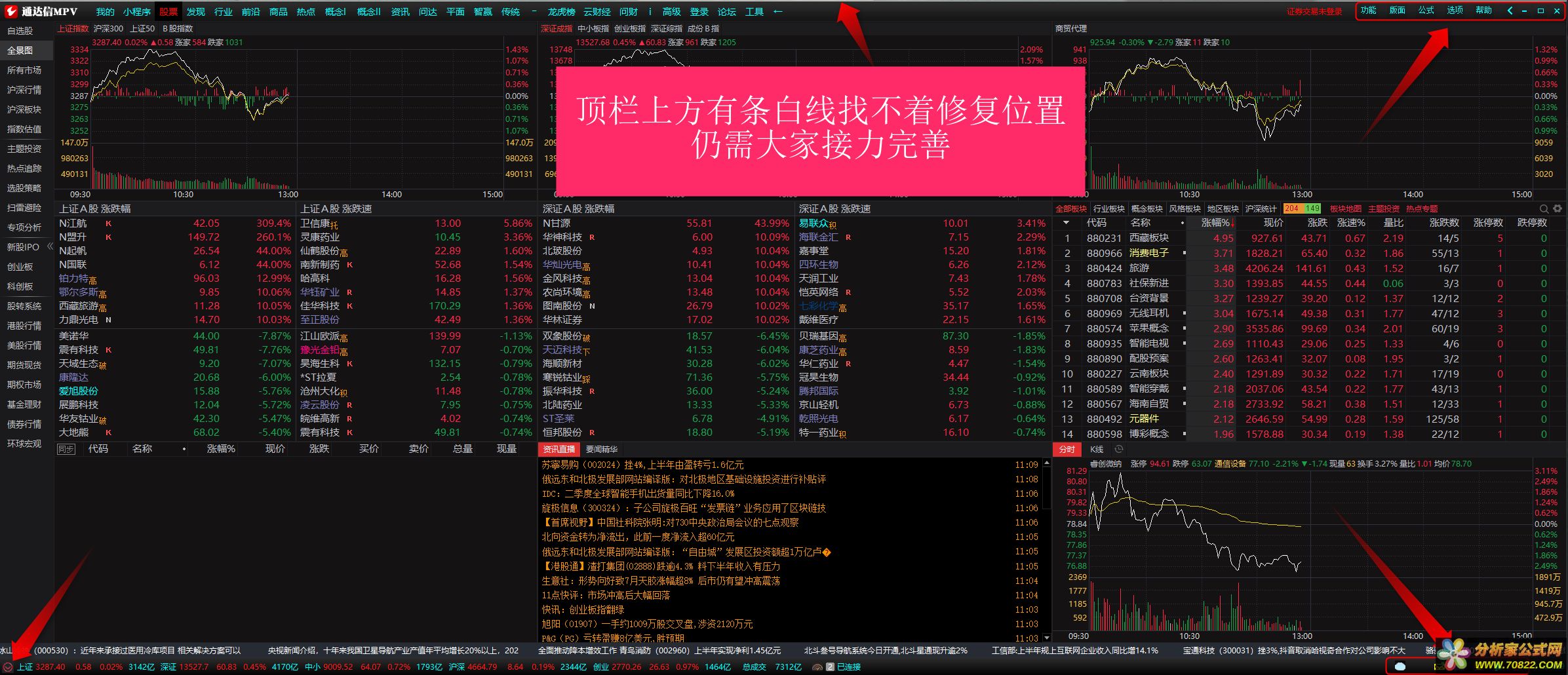Sort lower-left table by 现价 column
Screen dimensions: 1568x675
tap(275, 449)
